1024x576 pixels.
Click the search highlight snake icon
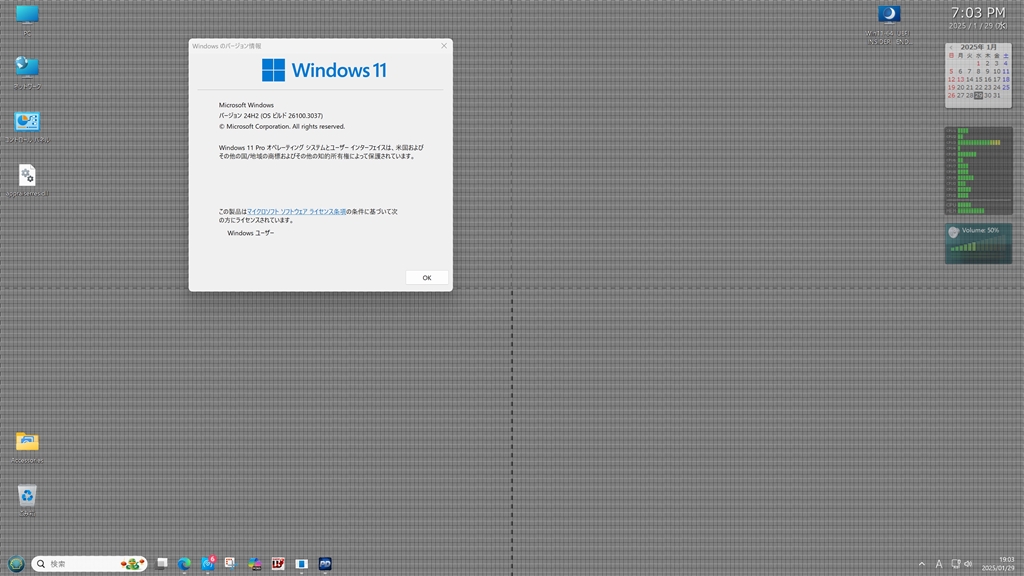click(133, 564)
